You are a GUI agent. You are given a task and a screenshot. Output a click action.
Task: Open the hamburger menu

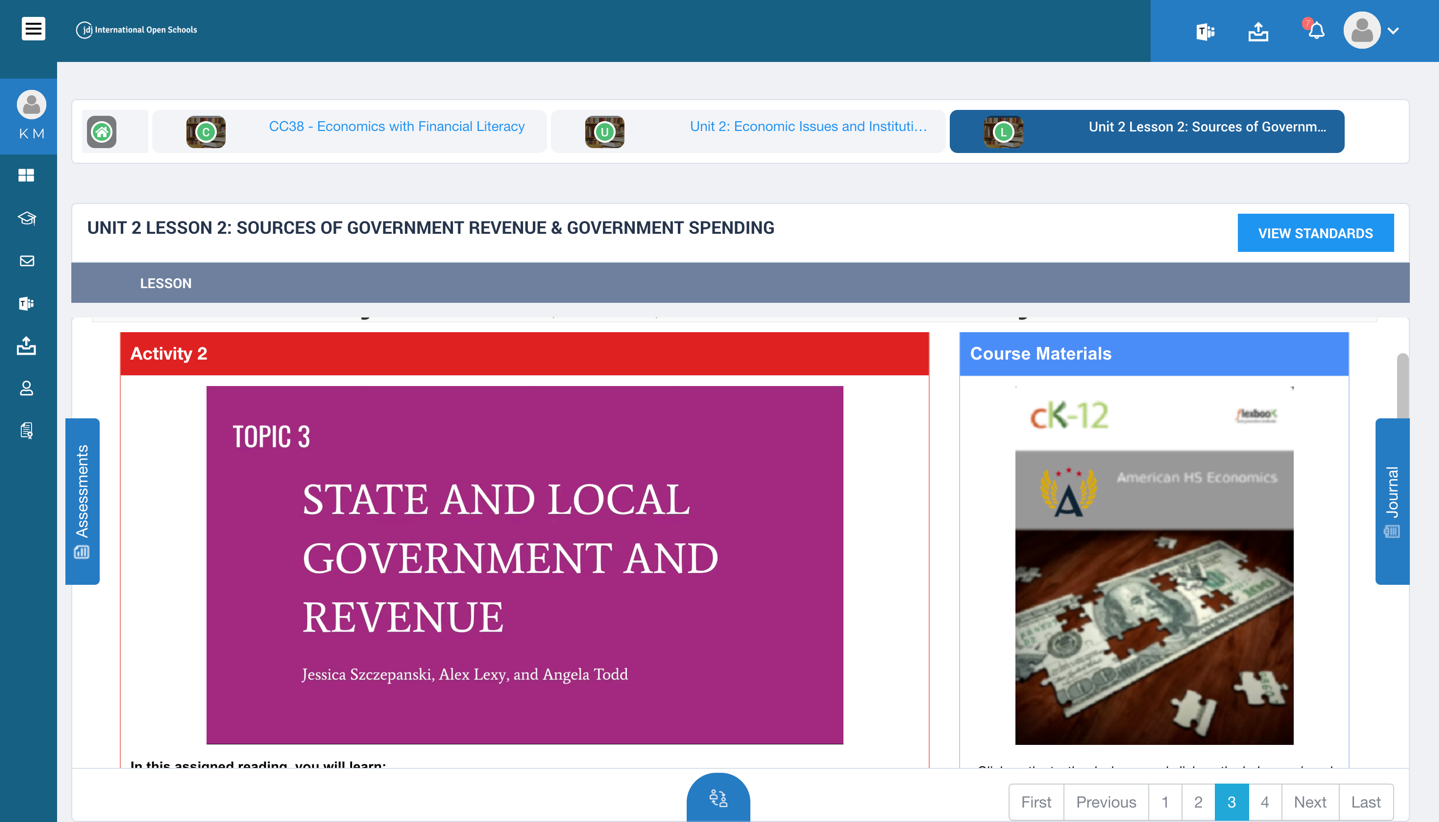pos(33,29)
